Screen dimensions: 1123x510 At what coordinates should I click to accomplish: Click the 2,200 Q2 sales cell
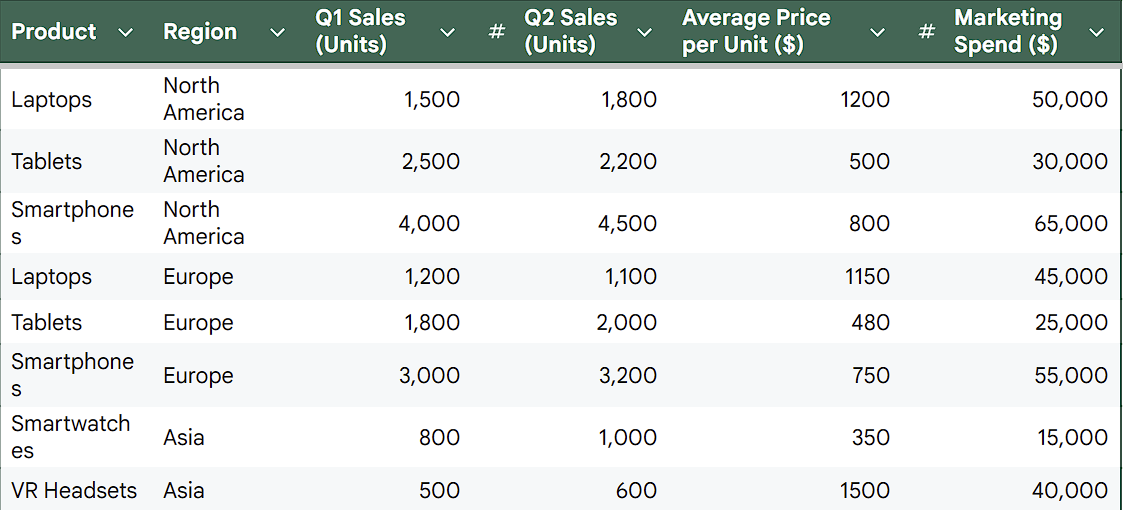(629, 162)
